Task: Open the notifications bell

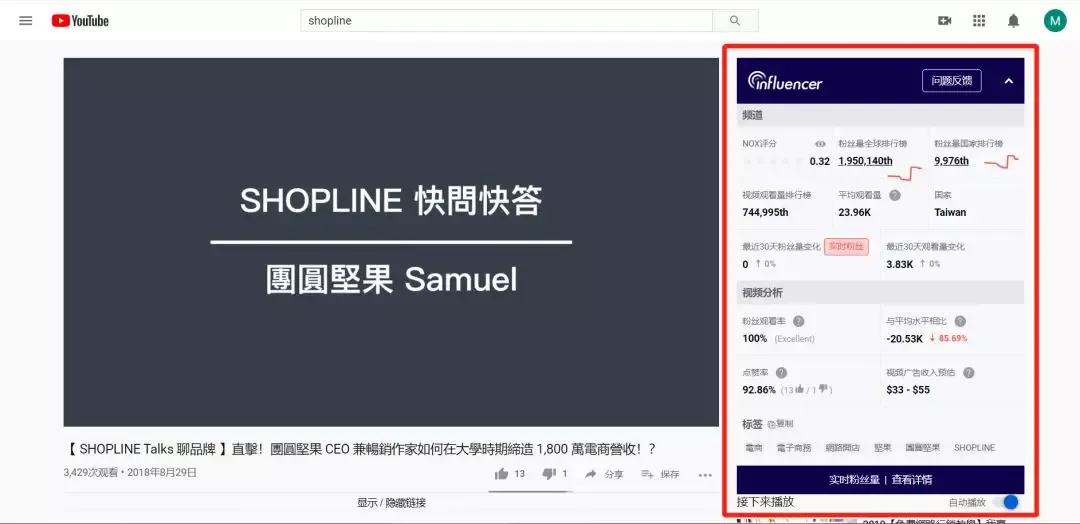Action: click(1013, 21)
